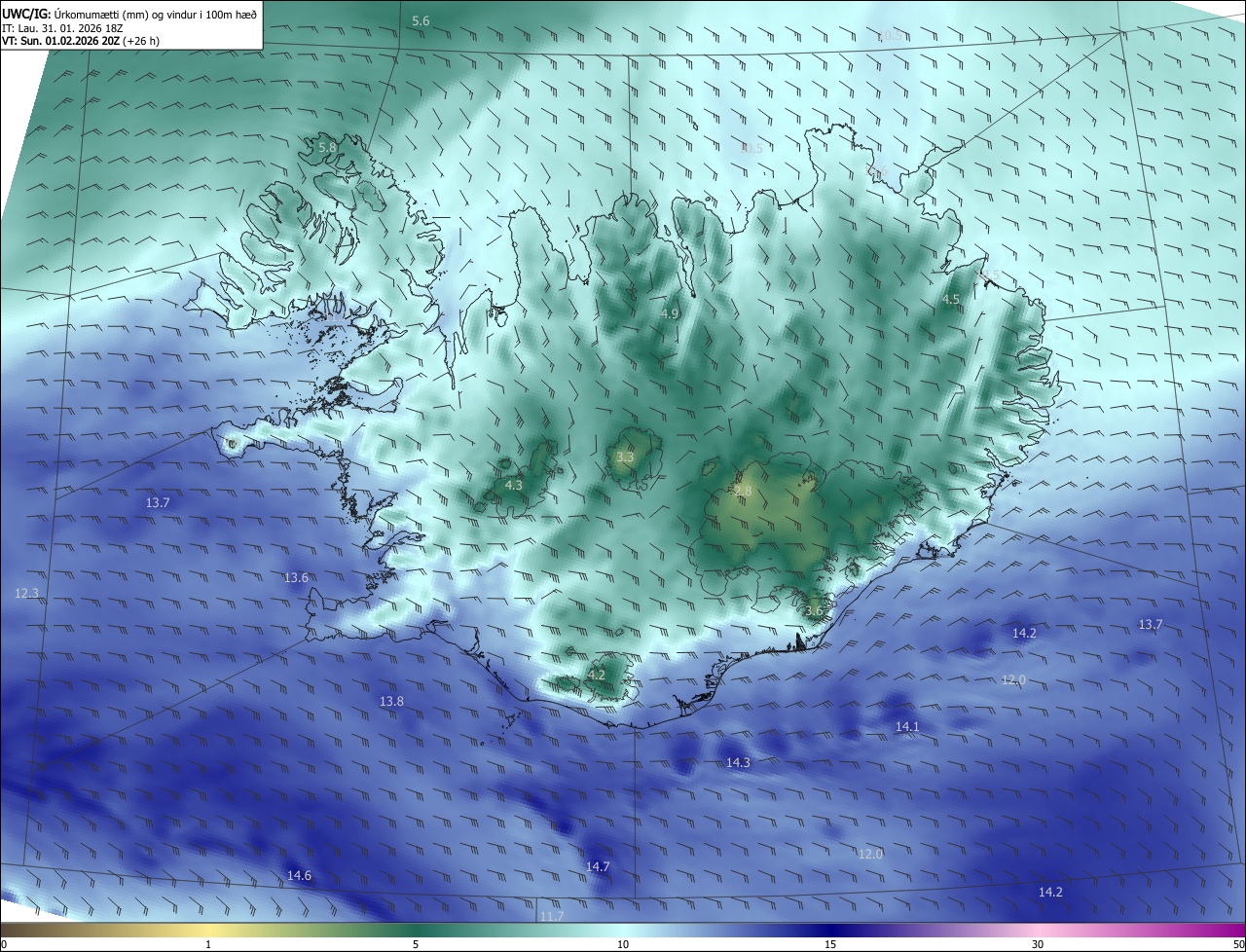Click the 14.7 value label
Screen dimensions: 1246x952
pyautogui.click(x=598, y=866)
